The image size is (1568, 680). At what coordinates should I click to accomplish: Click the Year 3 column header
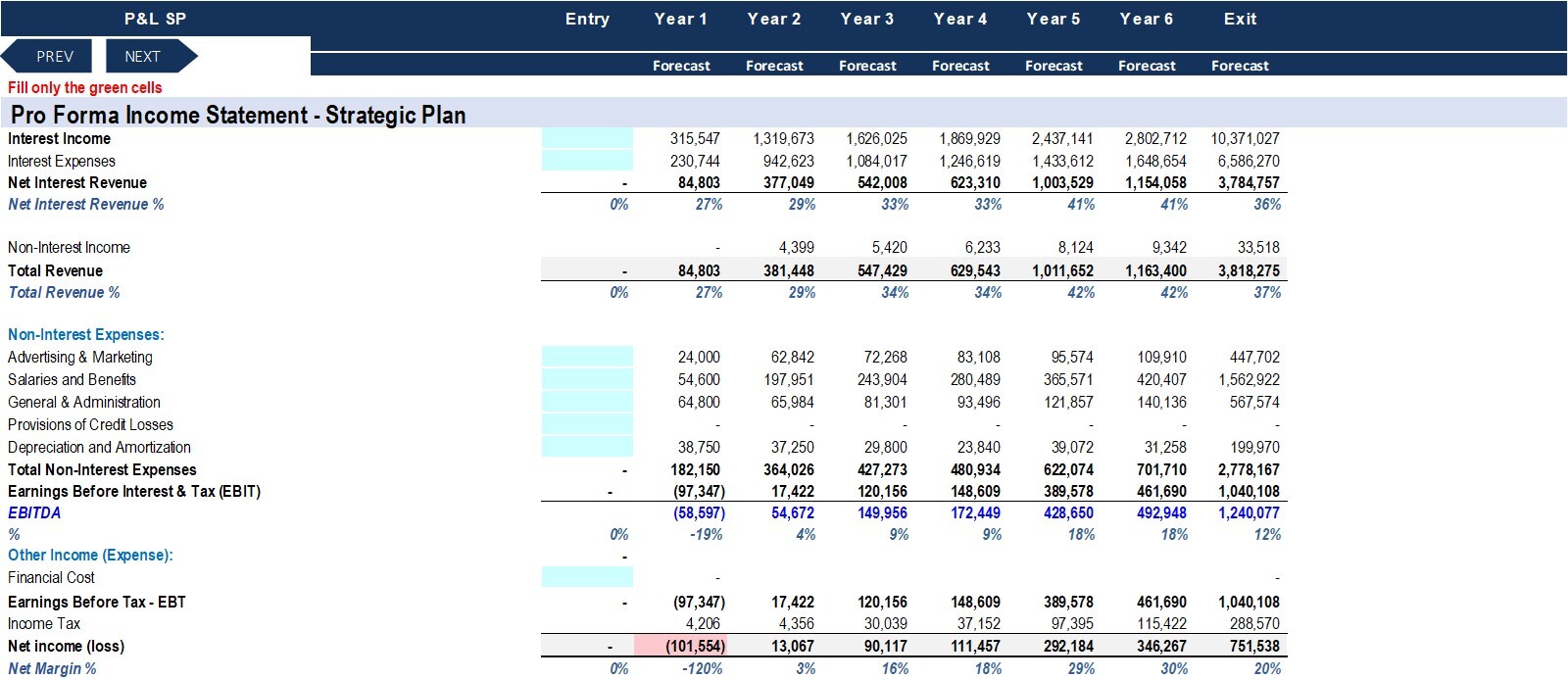(x=866, y=19)
